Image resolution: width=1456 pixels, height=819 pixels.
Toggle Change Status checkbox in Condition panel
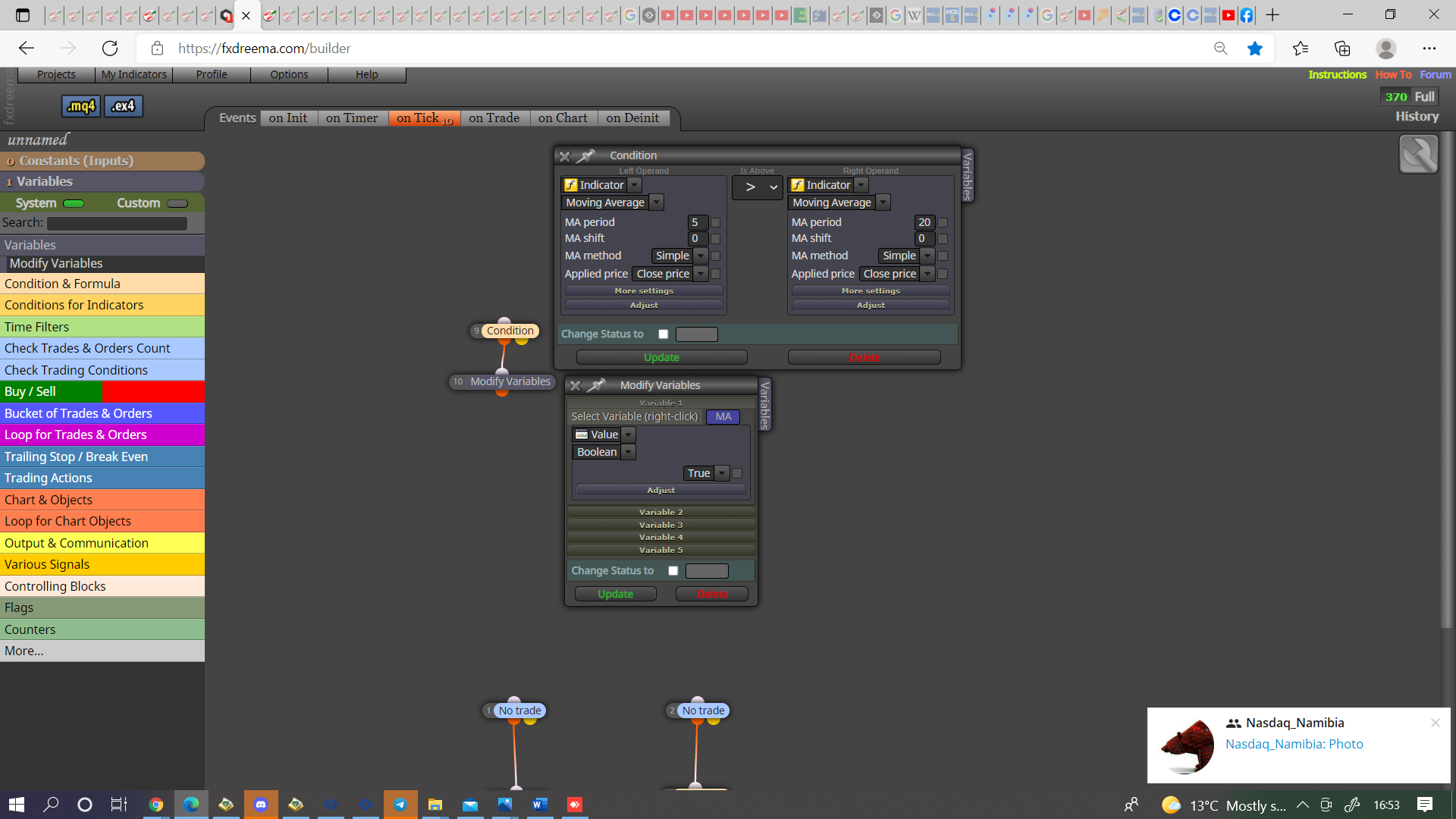(x=664, y=334)
